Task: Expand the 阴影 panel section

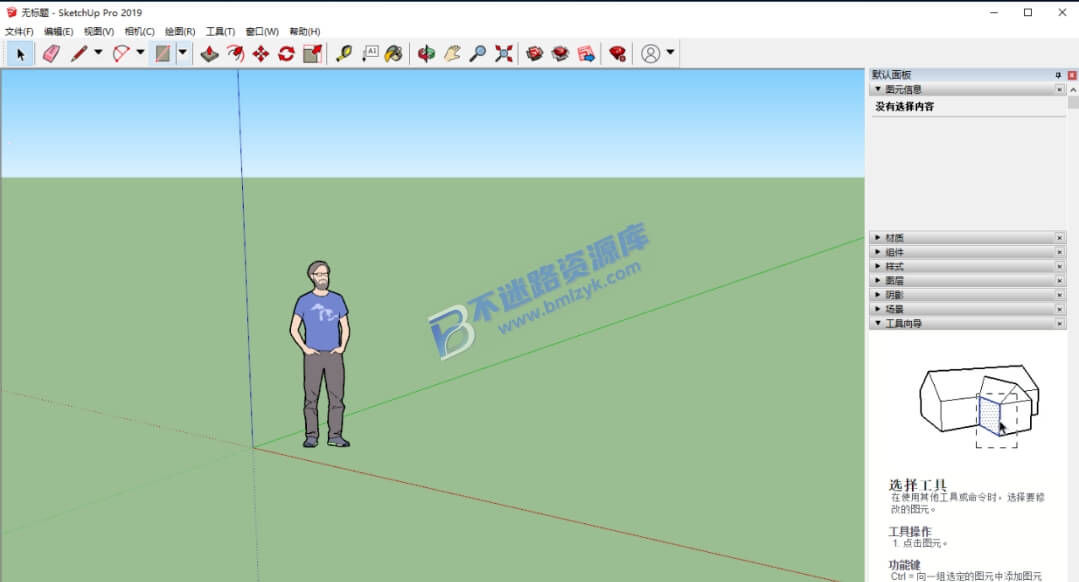Action: (877, 294)
